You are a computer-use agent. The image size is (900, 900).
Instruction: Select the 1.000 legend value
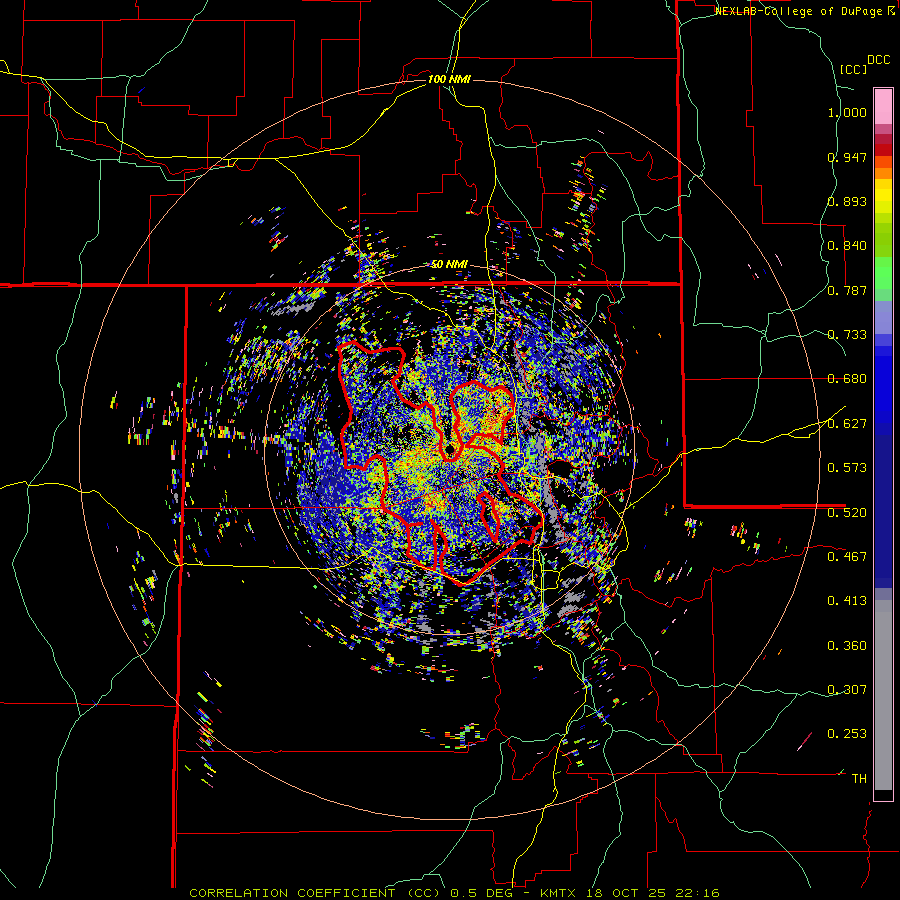847,112
